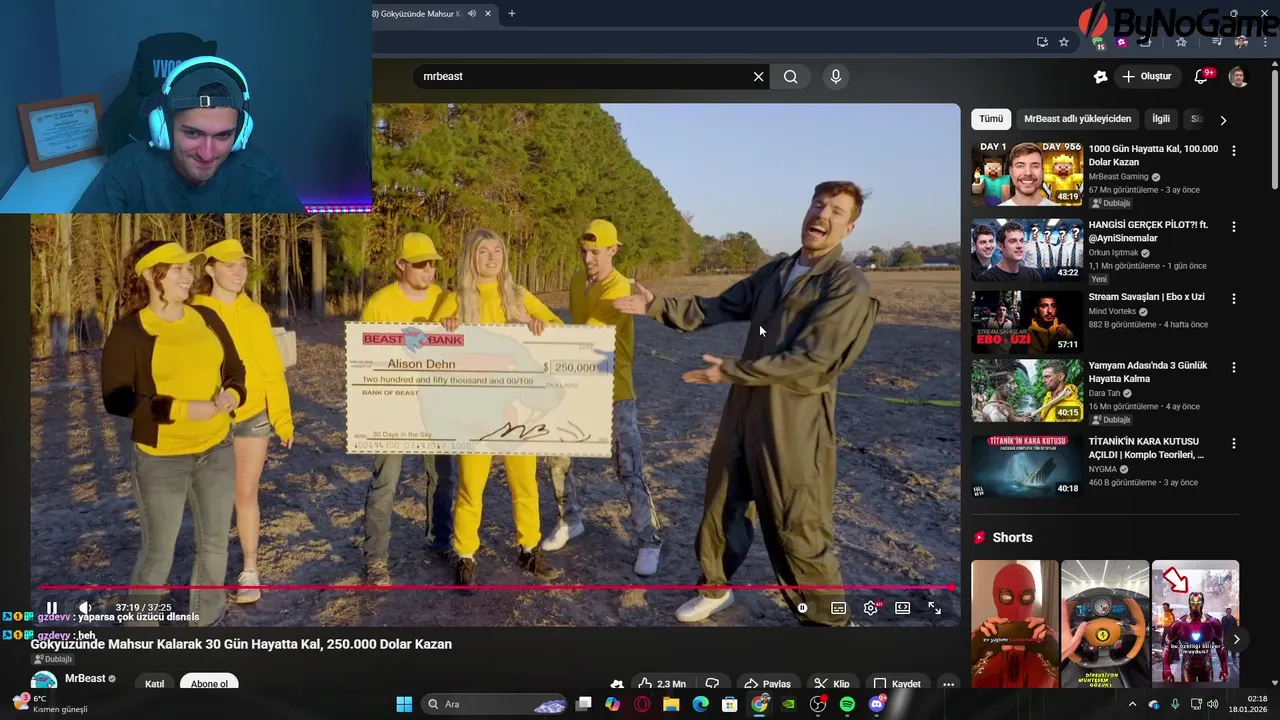Open the Chrome media control icon
This screenshot has width=1280, height=720.
(1218, 42)
